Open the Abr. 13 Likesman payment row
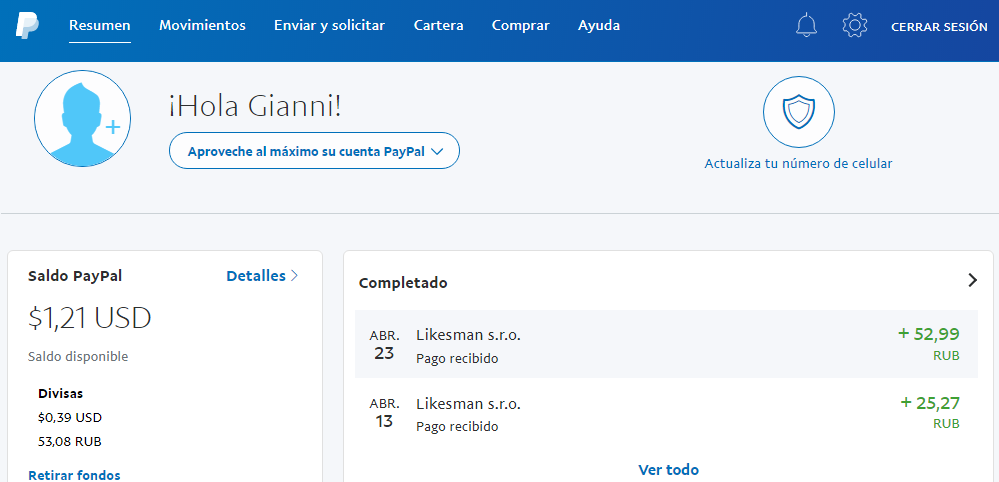This screenshot has height=482, width=999. [x=666, y=413]
